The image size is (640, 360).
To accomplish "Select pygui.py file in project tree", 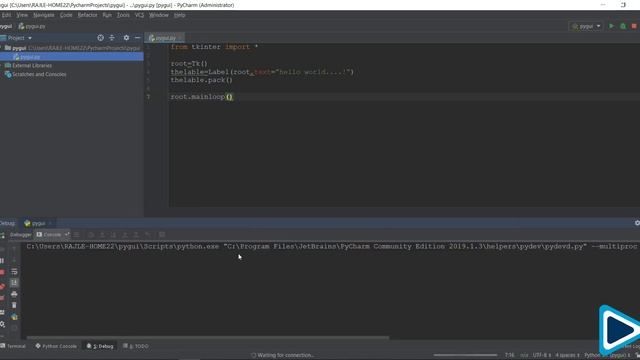I will pyautogui.click(x=71, y=57).
